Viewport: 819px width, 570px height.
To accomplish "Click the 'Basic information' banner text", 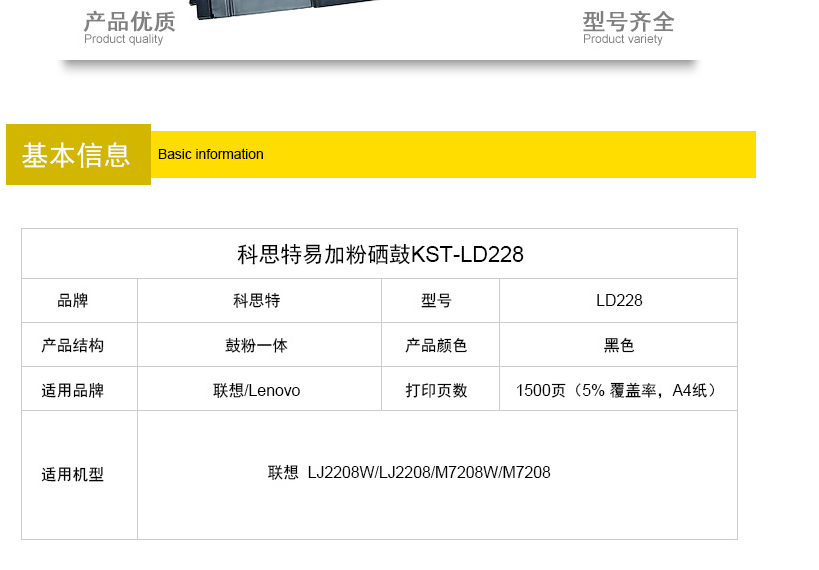I will [x=210, y=155].
